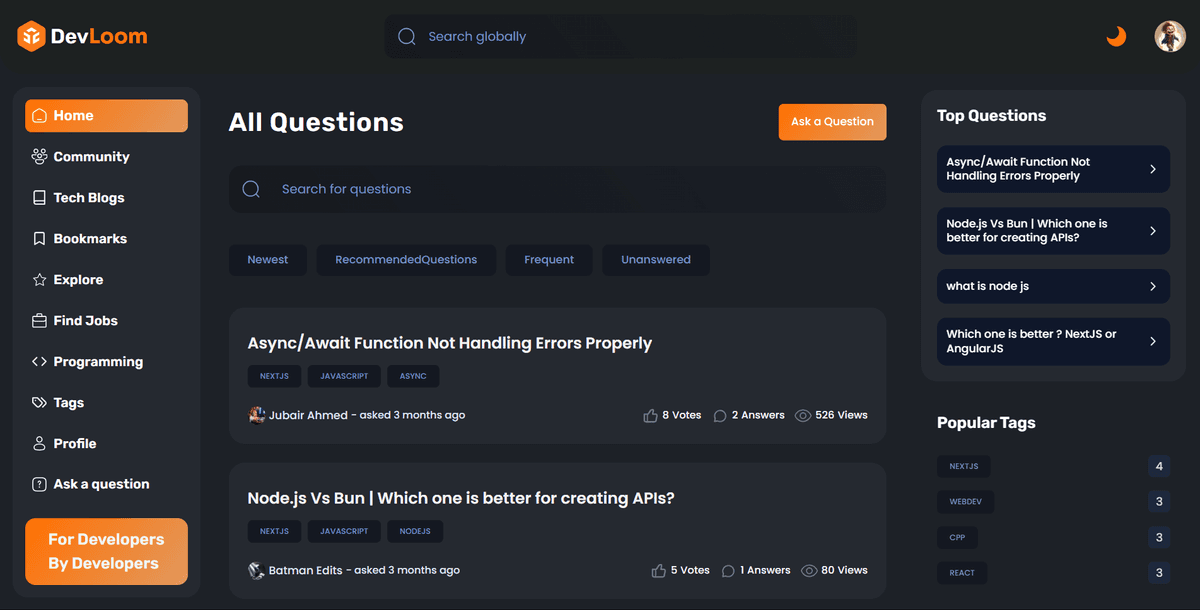Select the Newest filter tab
Viewport: 1200px width, 610px height.
(268, 260)
